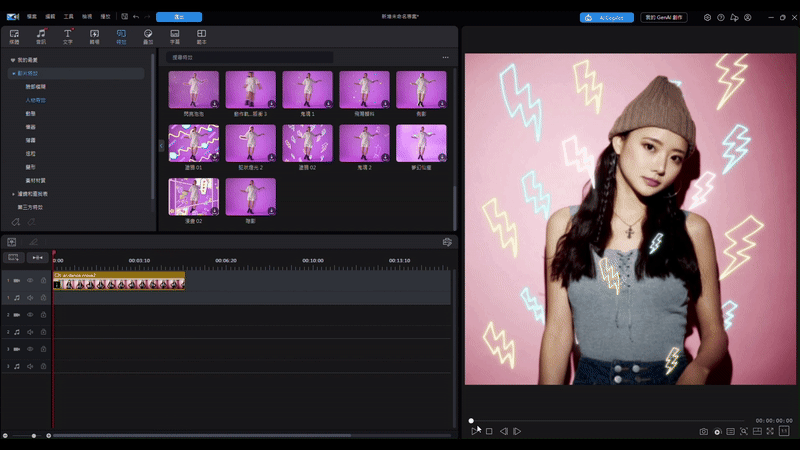This screenshot has width=800, height=450.
Task: Hide video track 1 with eye icon
Action: coord(30,280)
